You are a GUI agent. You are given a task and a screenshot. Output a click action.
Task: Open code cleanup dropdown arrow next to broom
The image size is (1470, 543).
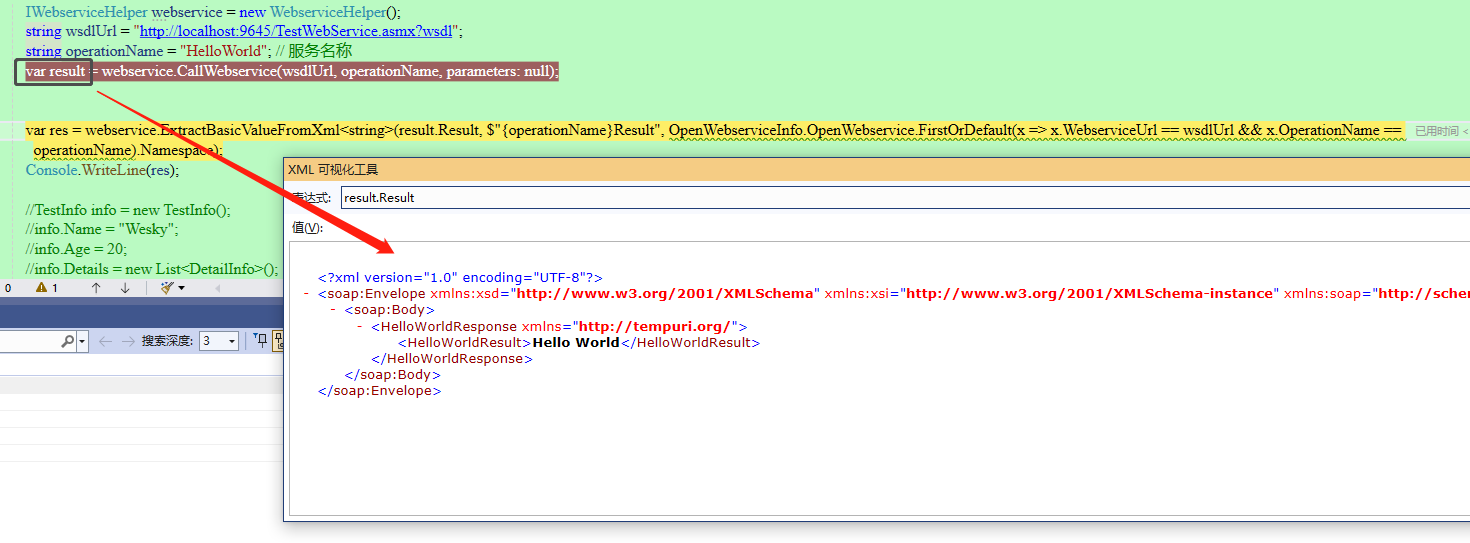(x=181, y=288)
